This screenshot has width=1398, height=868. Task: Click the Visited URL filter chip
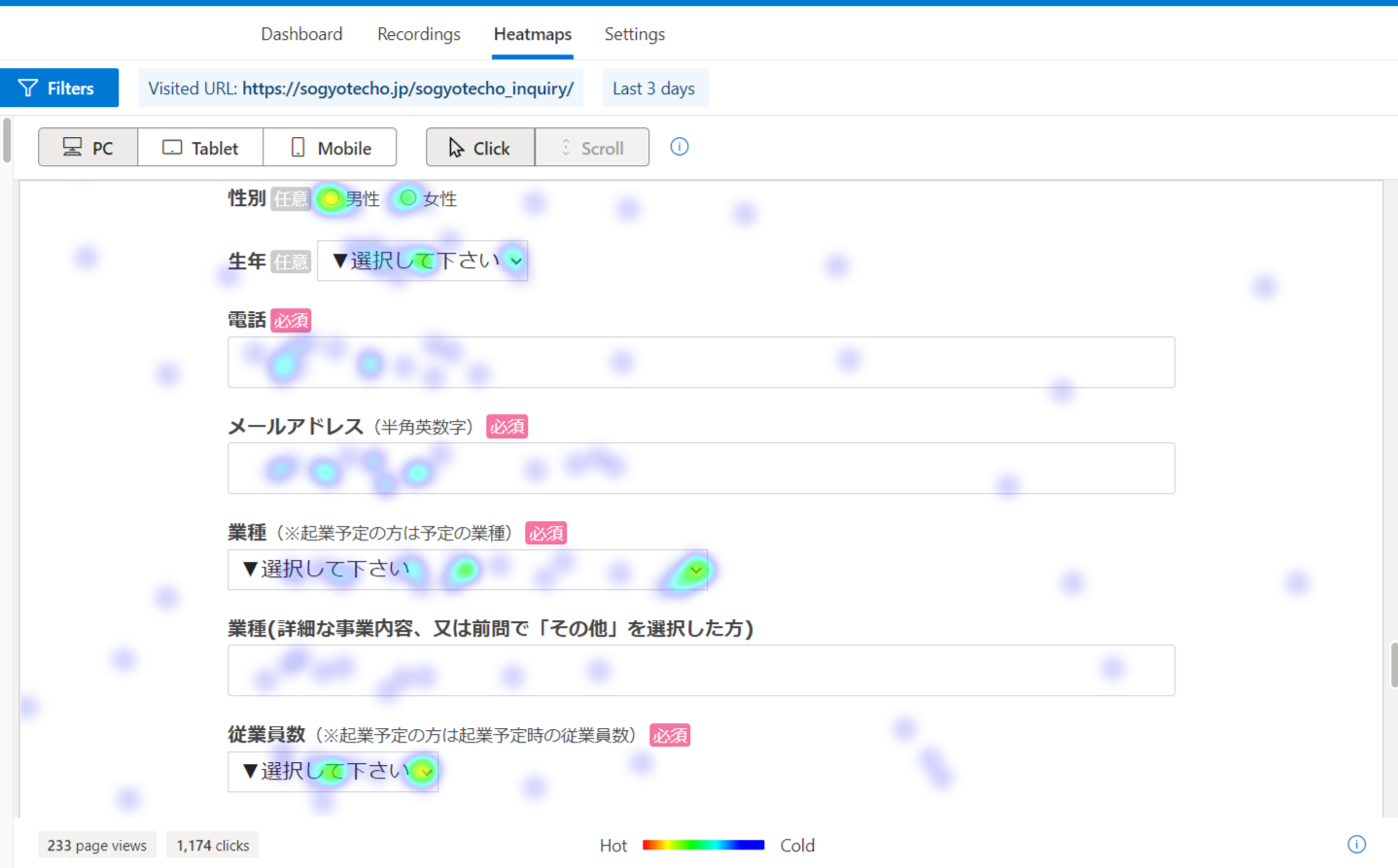pos(361,88)
